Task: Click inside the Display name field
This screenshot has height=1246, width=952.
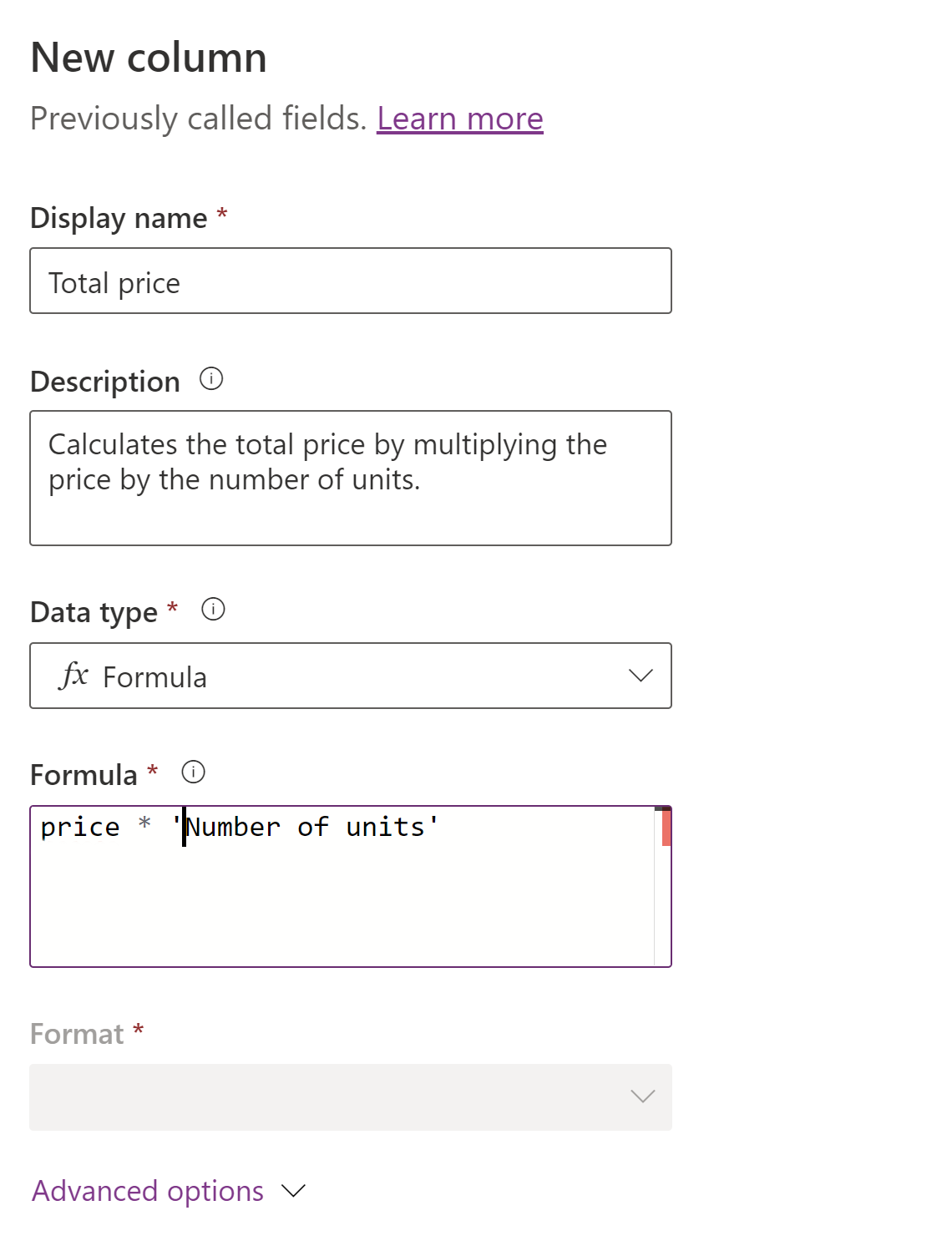Action: [x=351, y=281]
